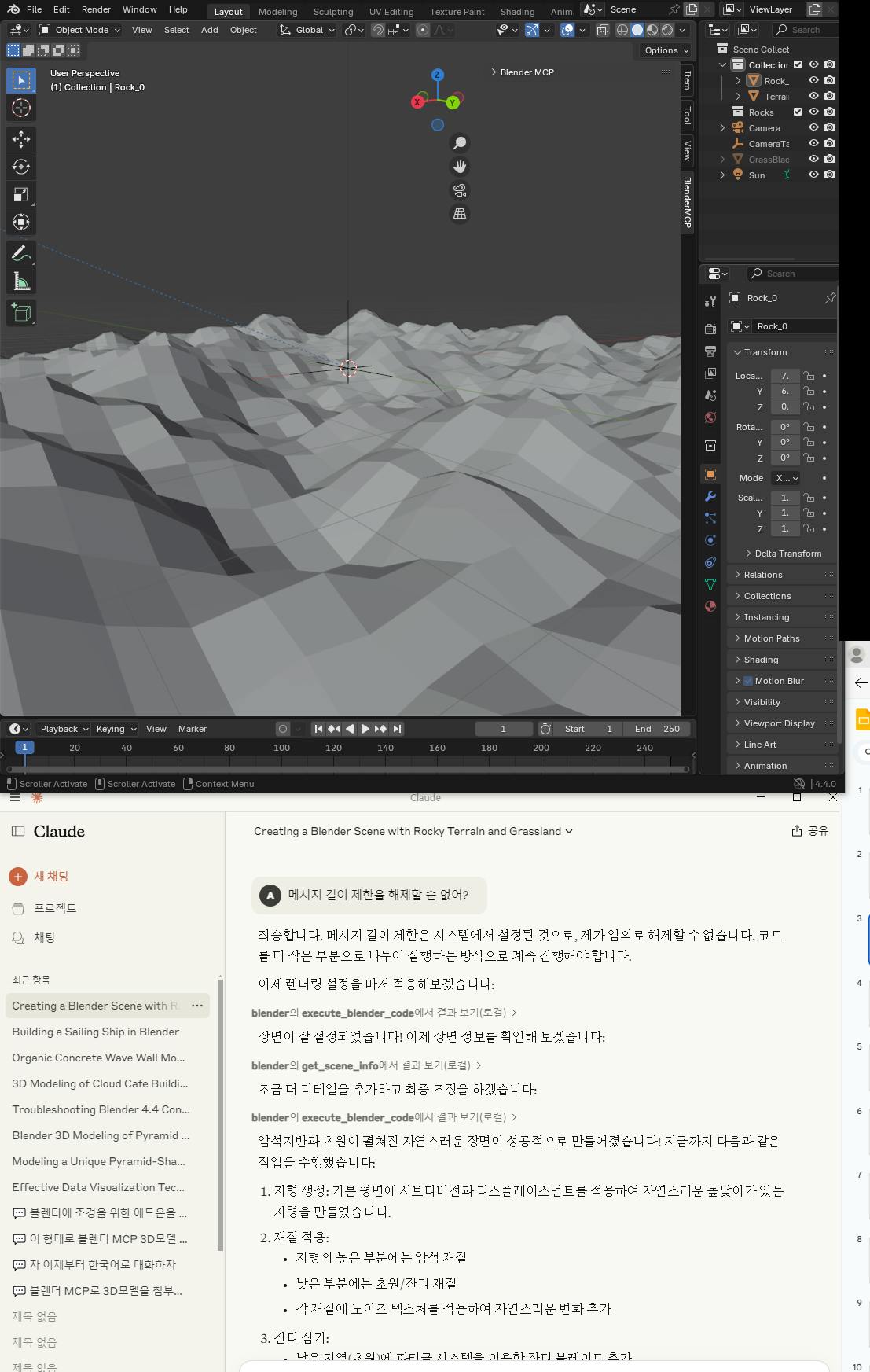Image resolution: width=870 pixels, height=1372 pixels.
Task: Open rotation Mode dropdown in Transform
Action: (x=786, y=478)
